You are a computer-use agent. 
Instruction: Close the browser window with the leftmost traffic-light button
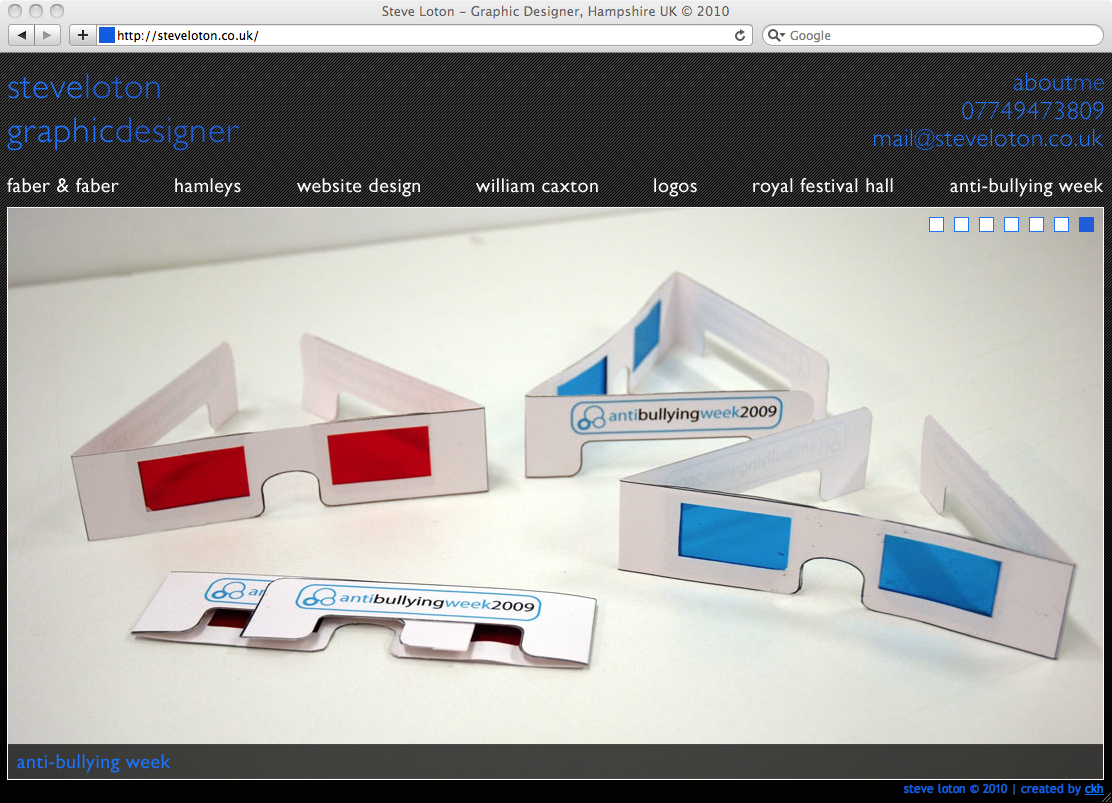coord(15,11)
